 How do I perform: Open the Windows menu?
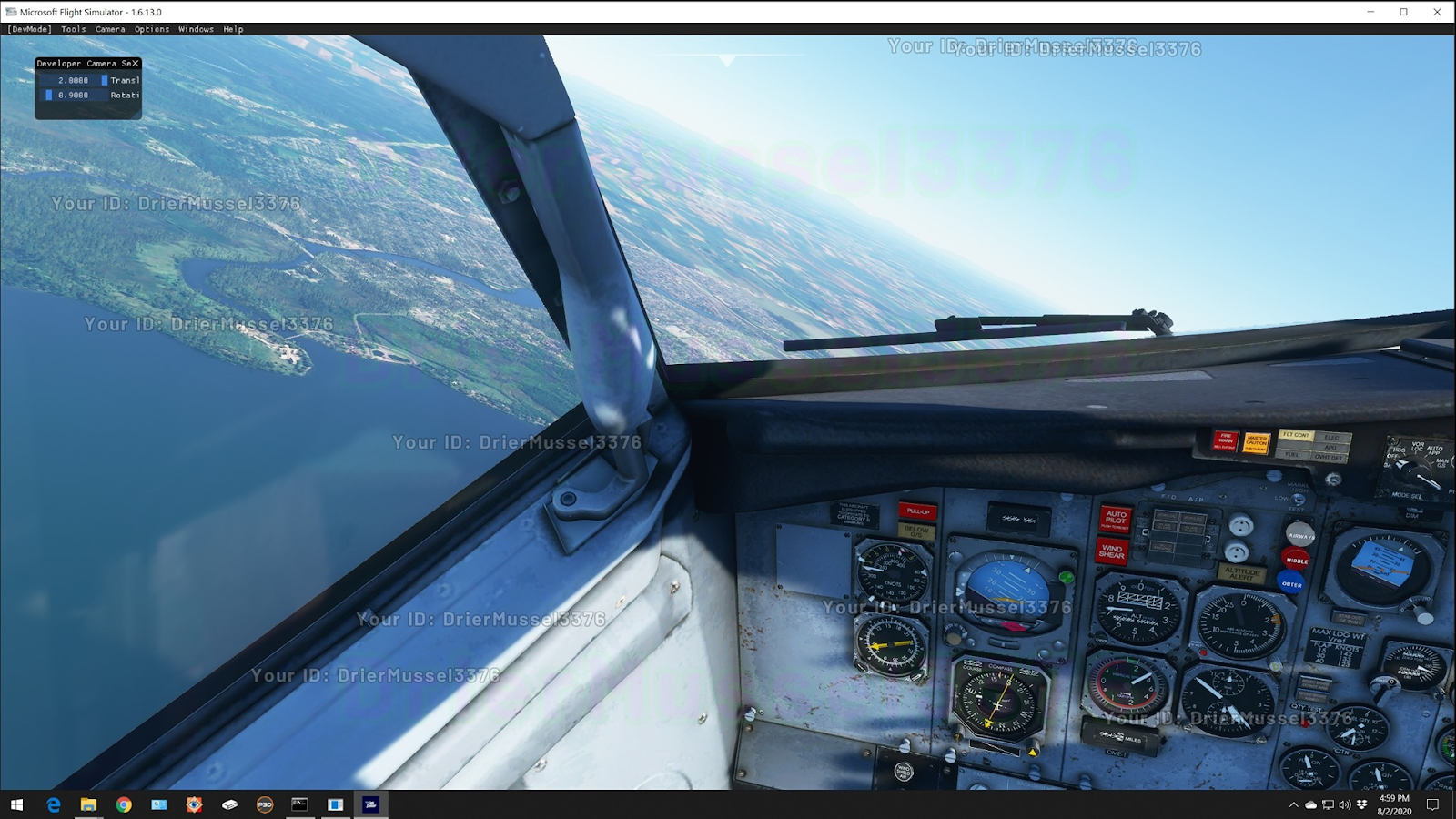coord(196,29)
